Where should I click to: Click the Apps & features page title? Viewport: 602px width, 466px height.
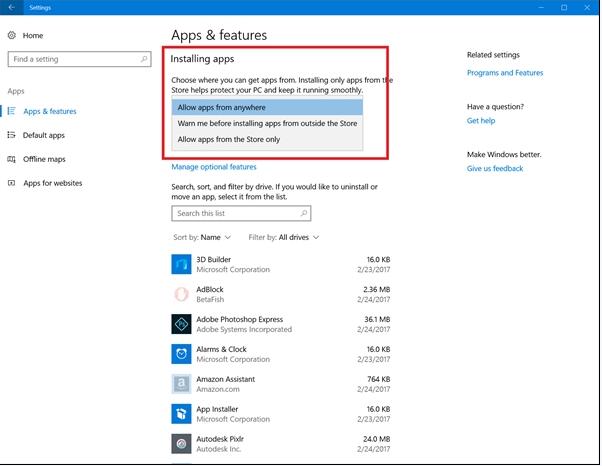(x=219, y=35)
